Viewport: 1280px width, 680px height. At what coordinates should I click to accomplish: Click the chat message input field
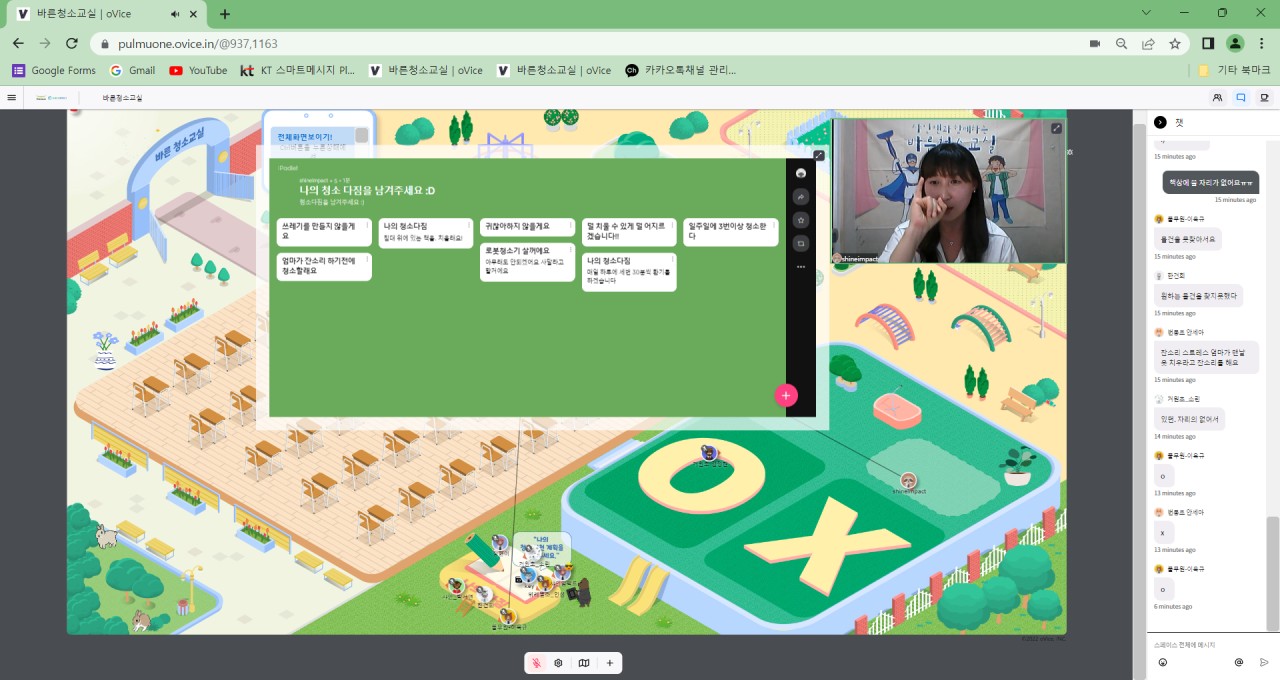coord(1205,645)
